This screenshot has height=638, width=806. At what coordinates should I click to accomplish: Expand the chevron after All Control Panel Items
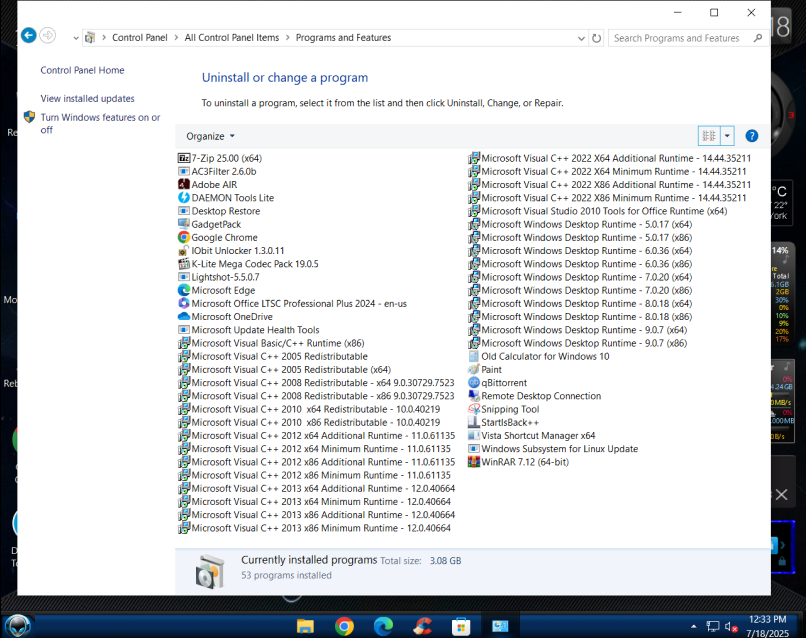point(287,38)
